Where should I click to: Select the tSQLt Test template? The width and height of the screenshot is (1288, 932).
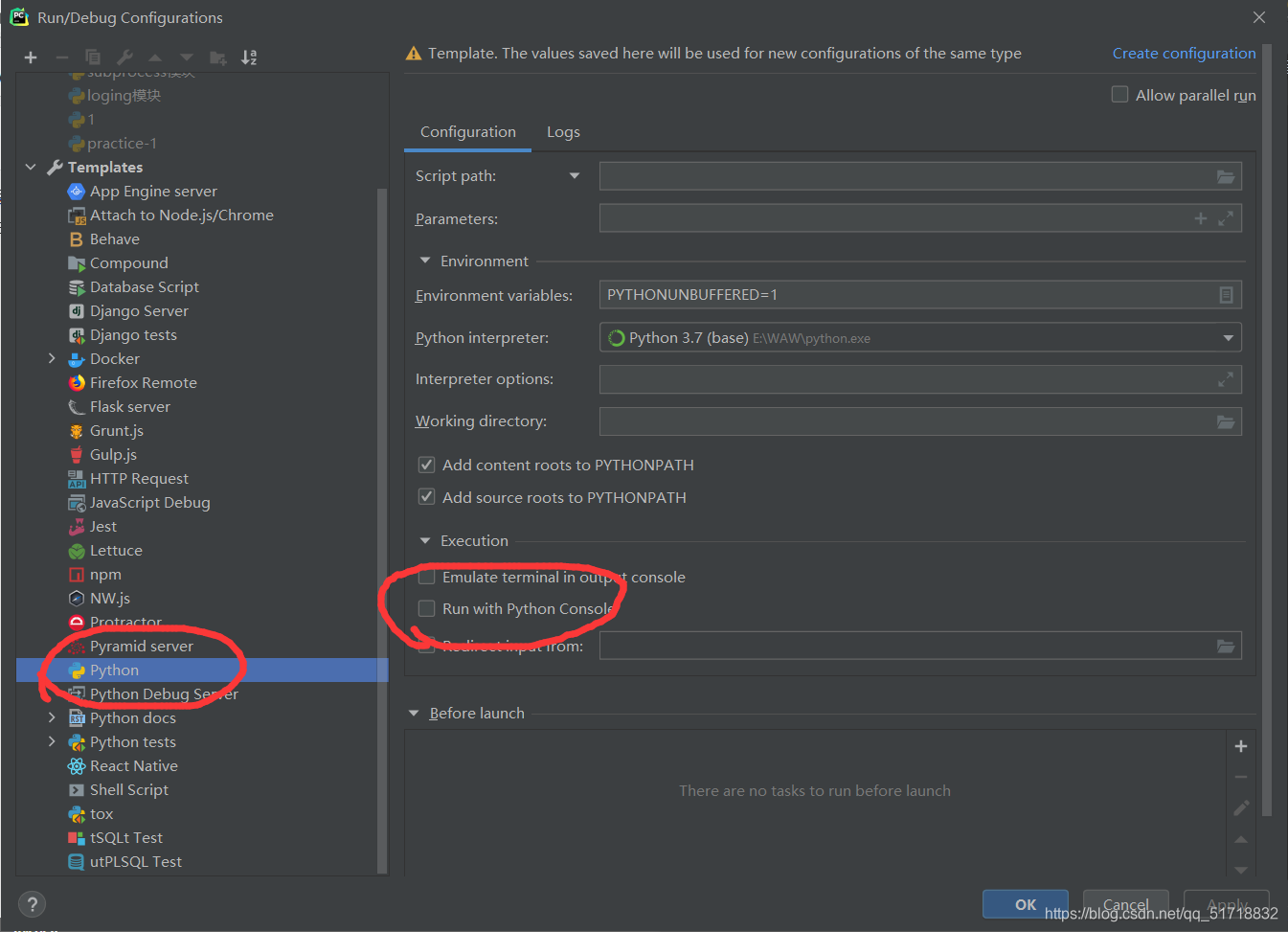pos(125,838)
